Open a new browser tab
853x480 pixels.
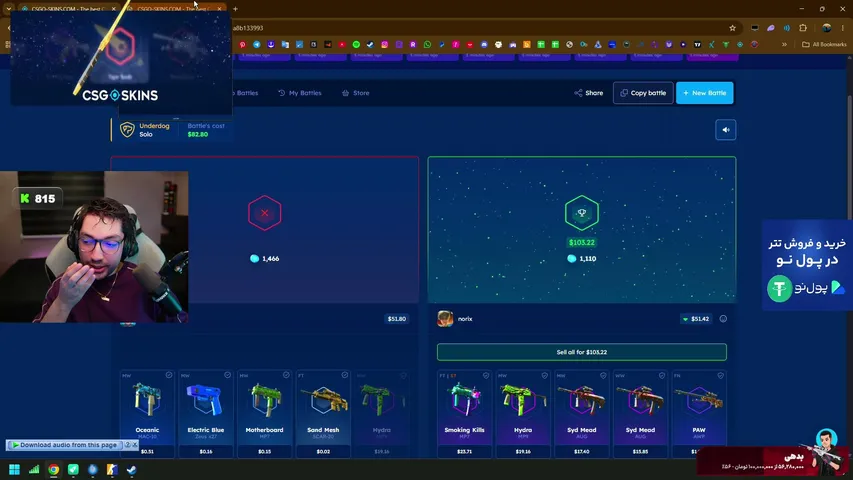[x=236, y=9]
